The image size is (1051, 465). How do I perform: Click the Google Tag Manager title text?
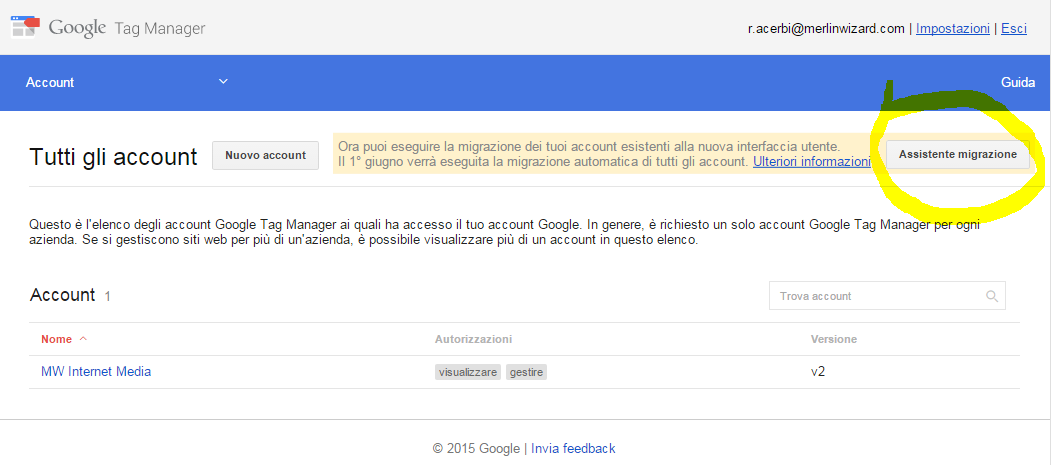coord(127,28)
